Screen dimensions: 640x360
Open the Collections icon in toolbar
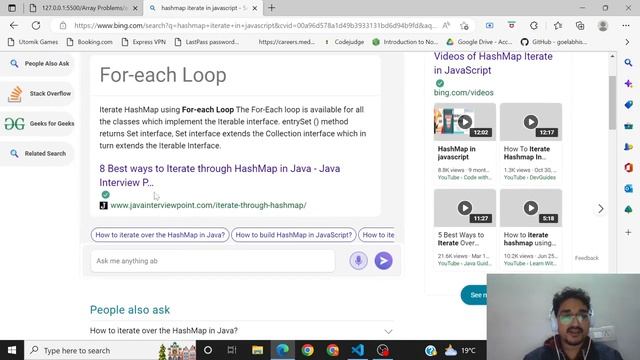580,25
